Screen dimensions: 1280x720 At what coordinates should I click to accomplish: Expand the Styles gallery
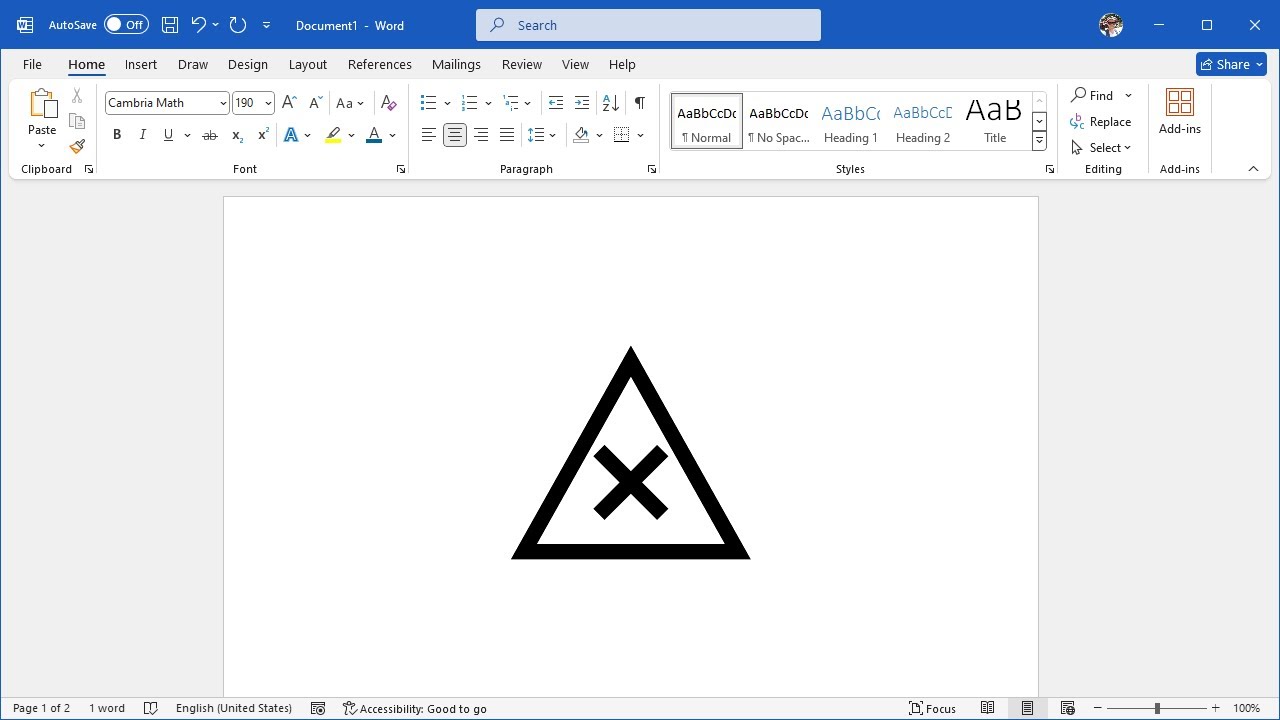coord(1039,141)
